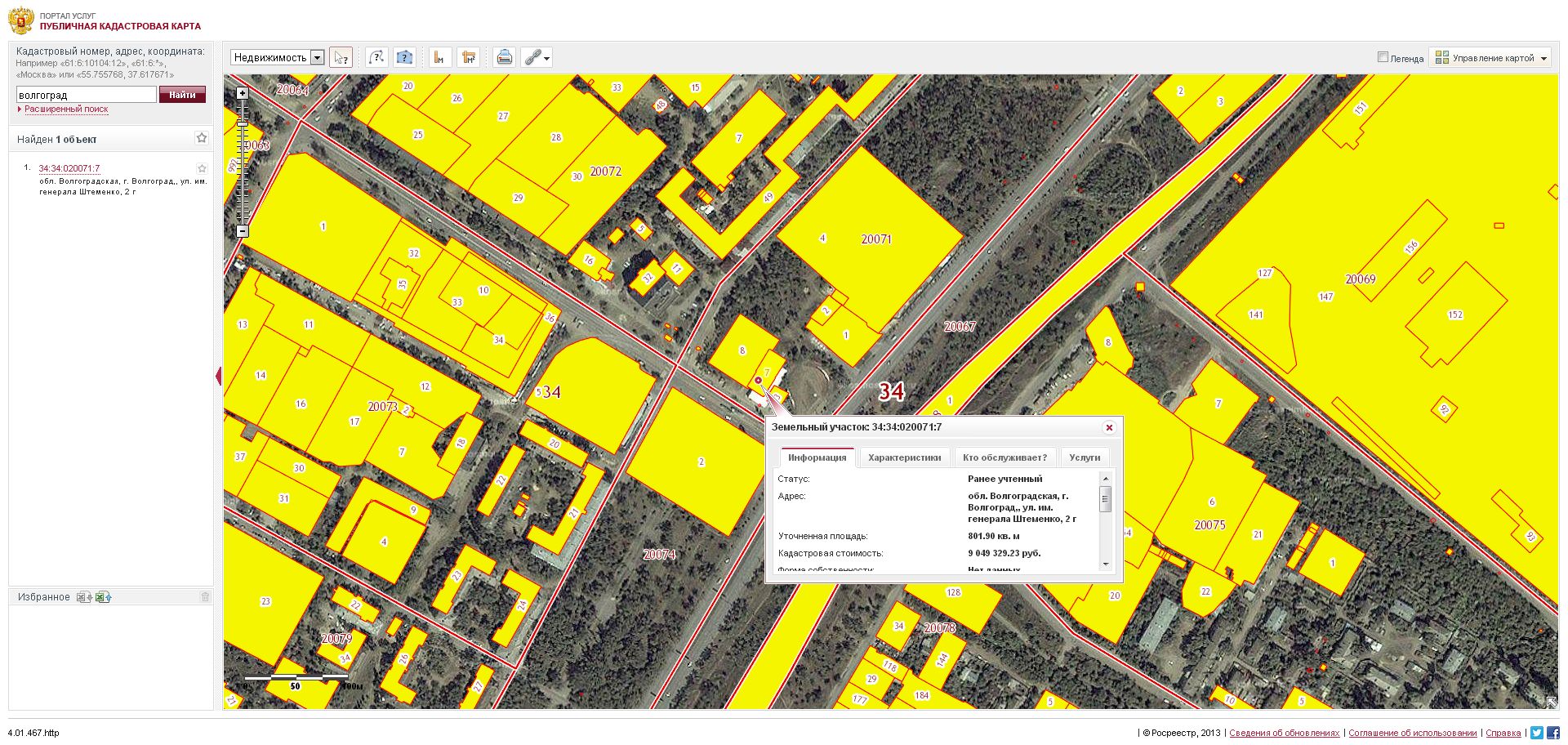Select the distance measurement ruler tool
1568x745 pixels.
440,58
